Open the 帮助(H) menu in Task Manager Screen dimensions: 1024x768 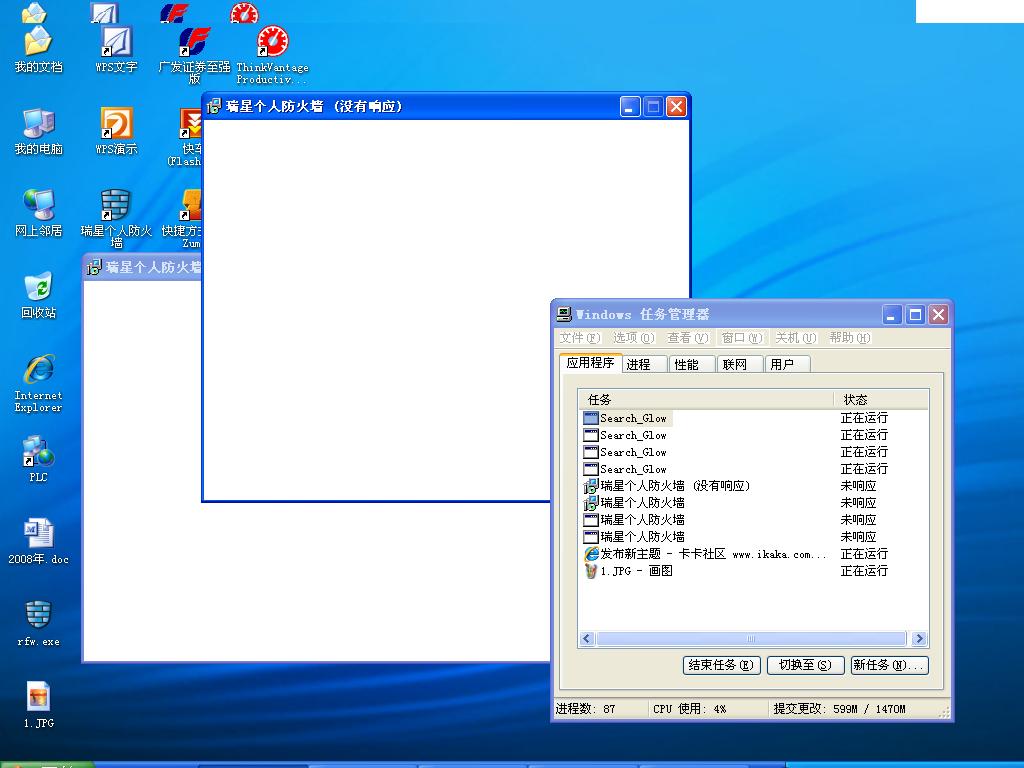(849, 338)
